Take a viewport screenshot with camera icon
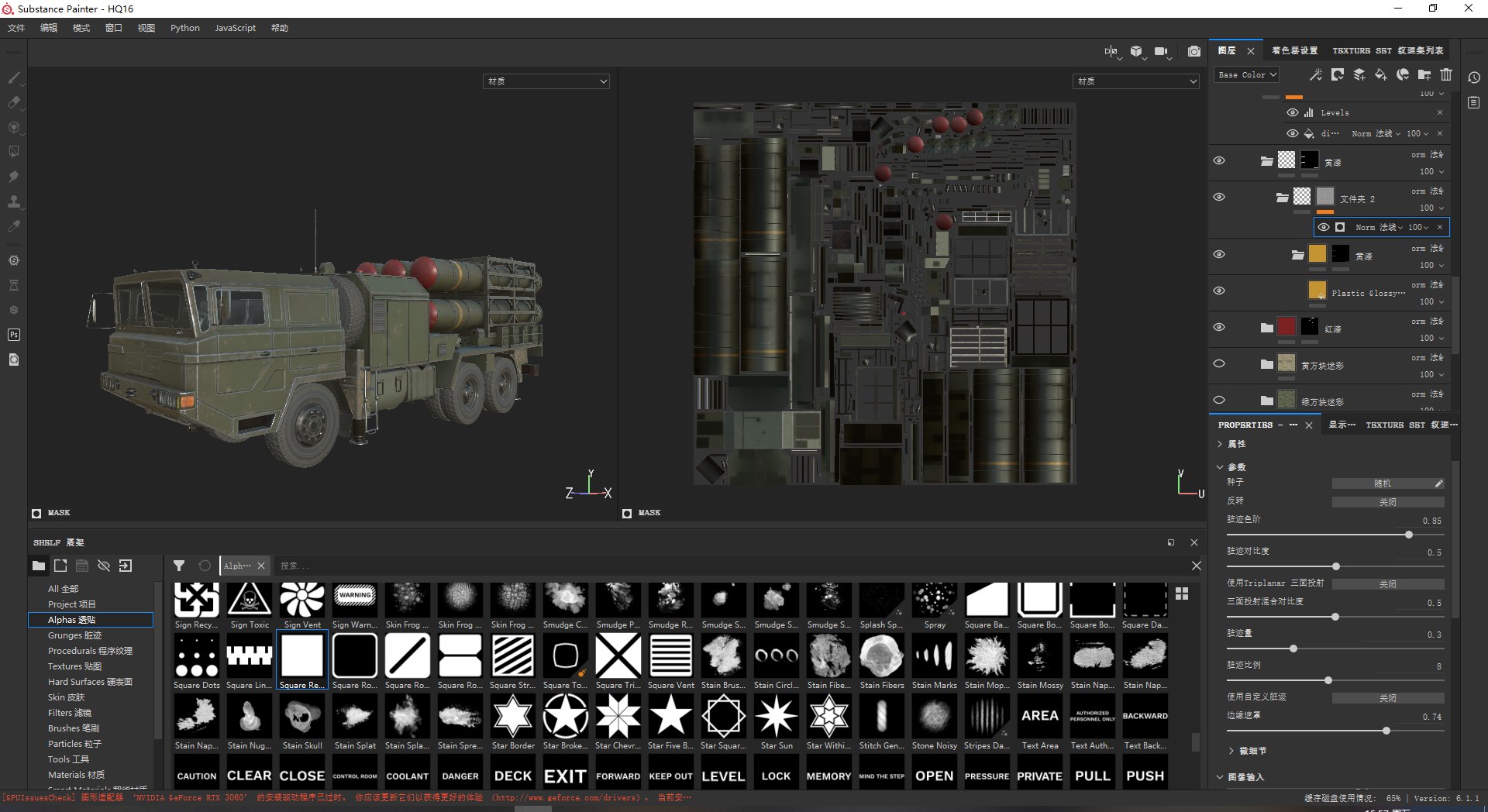 point(1194,51)
